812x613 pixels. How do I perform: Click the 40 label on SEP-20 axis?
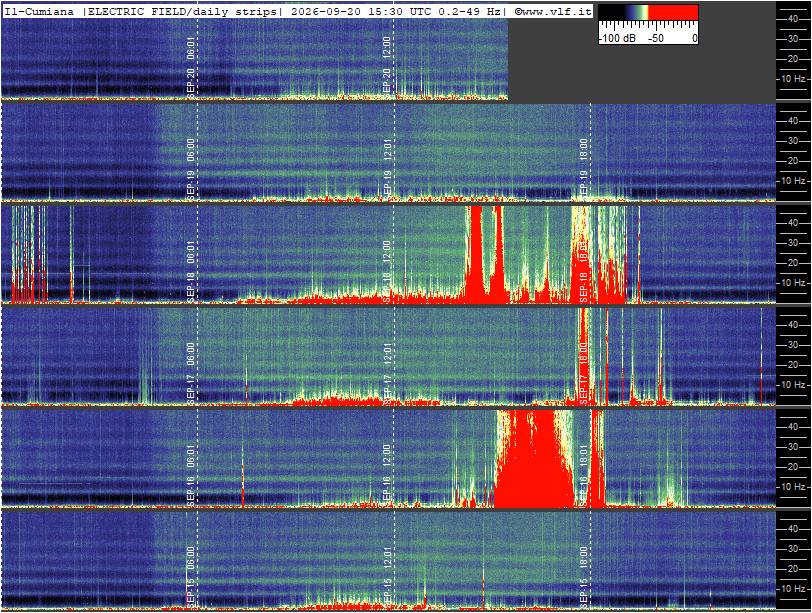pos(793,19)
